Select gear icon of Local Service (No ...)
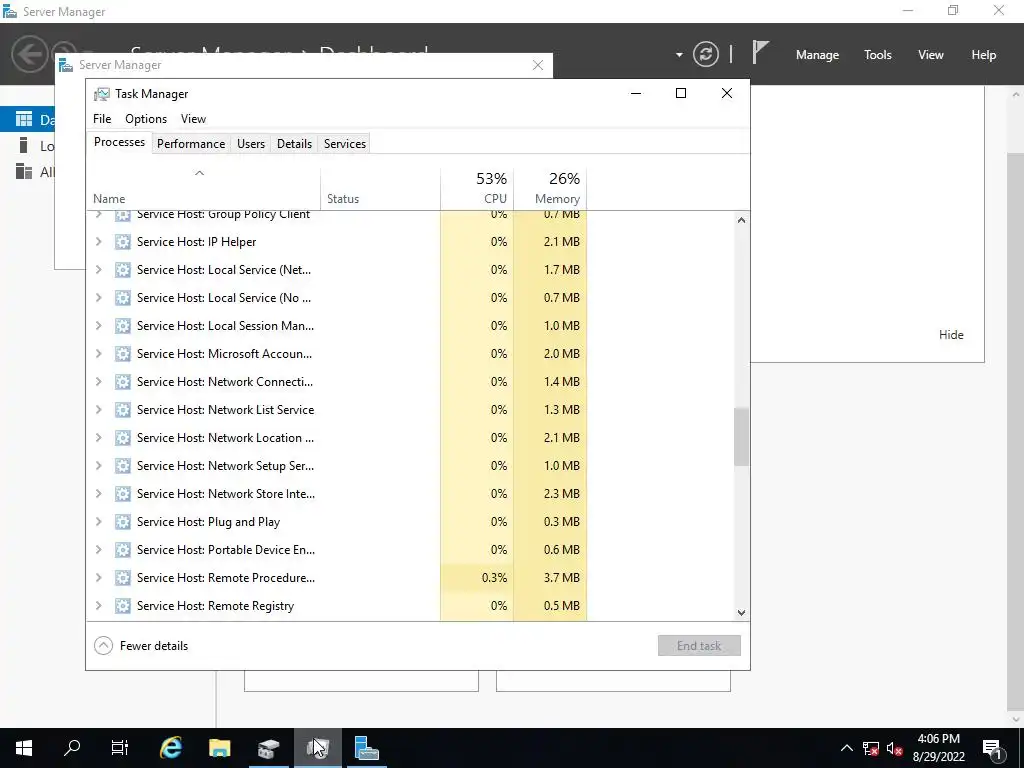 (x=123, y=298)
